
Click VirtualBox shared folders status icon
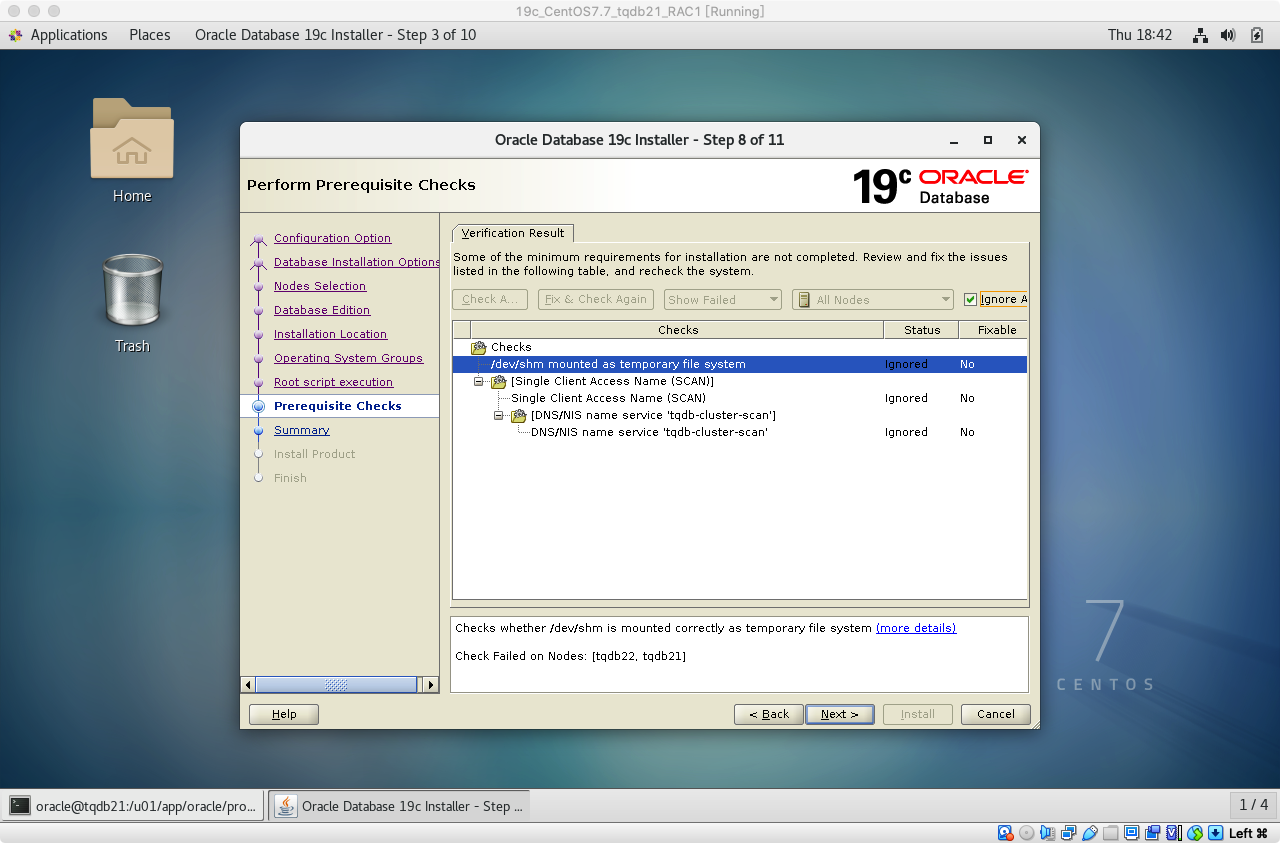pos(1110,833)
